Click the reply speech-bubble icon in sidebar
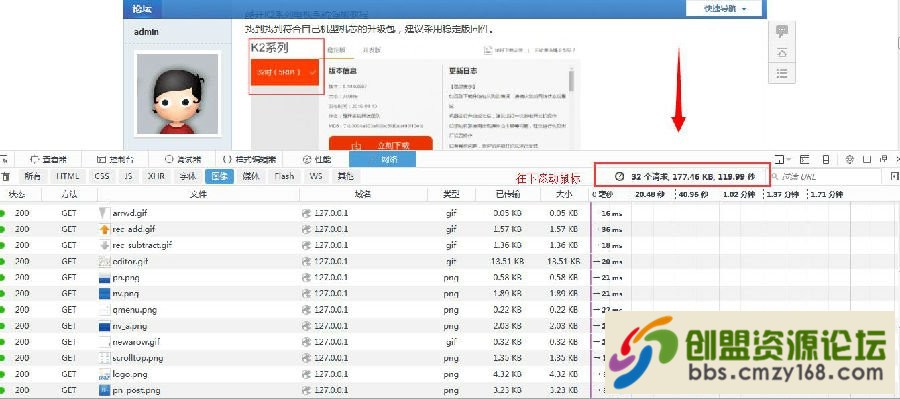The width and height of the screenshot is (900, 399). pos(781,31)
